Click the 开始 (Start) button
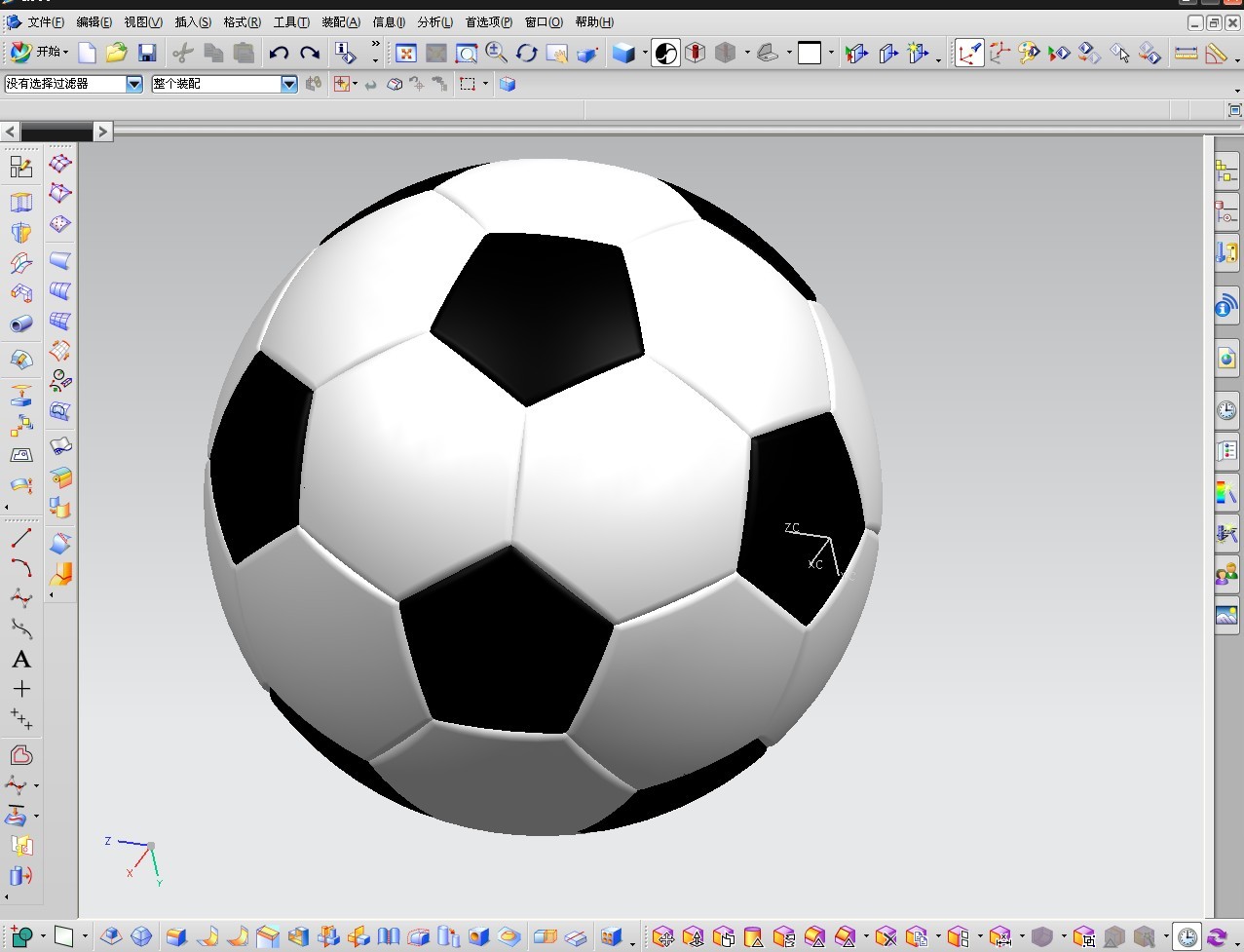 coord(39,53)
